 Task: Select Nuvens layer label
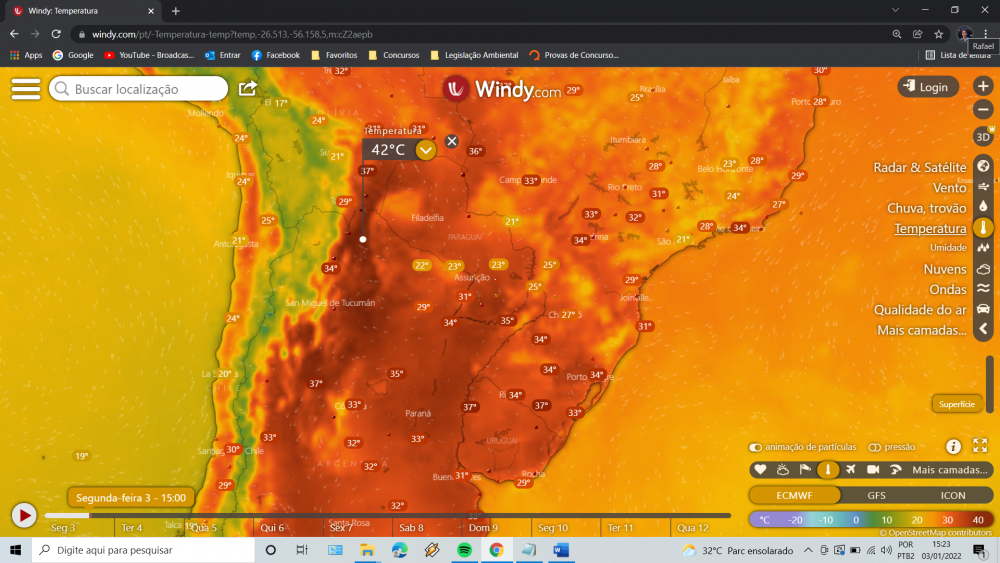coord(945,269)
